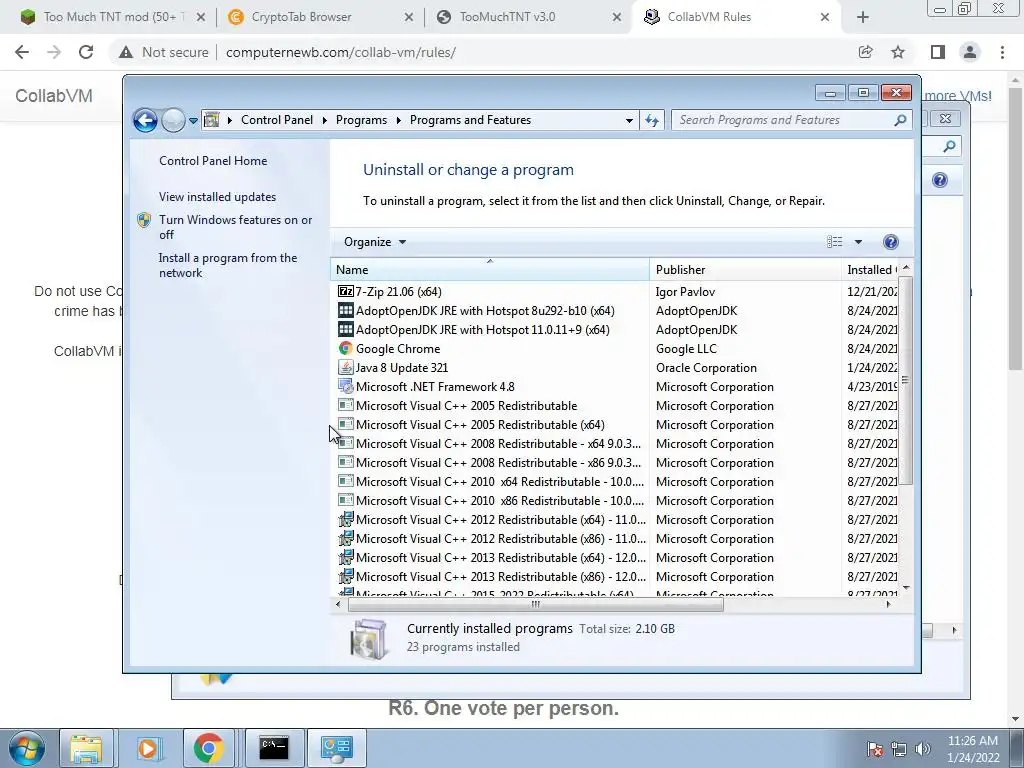Click scroll down arrow of program list
This screenshot has width=1024, height=768.
[905, 588]
